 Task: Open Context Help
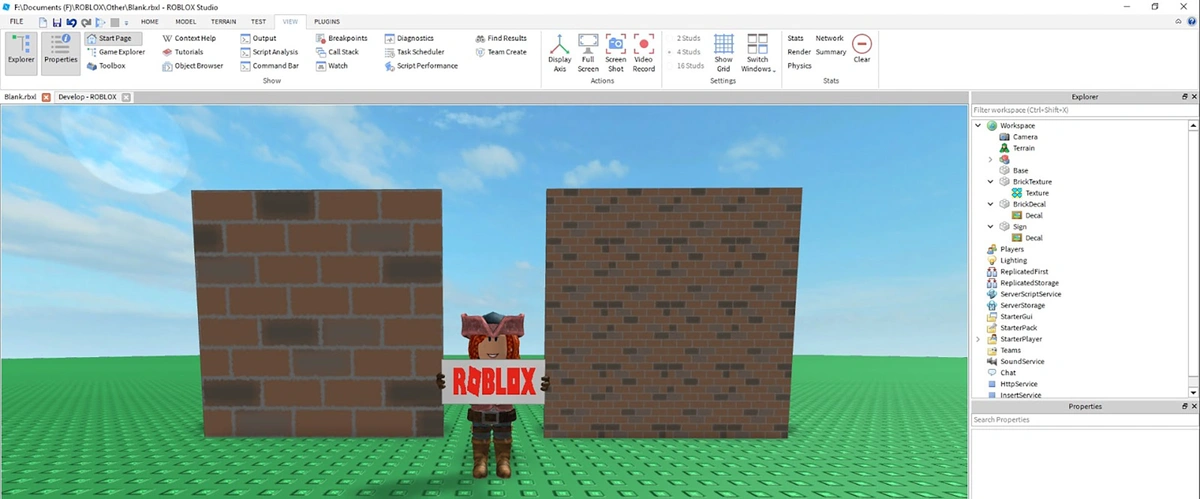click(189, 38)
